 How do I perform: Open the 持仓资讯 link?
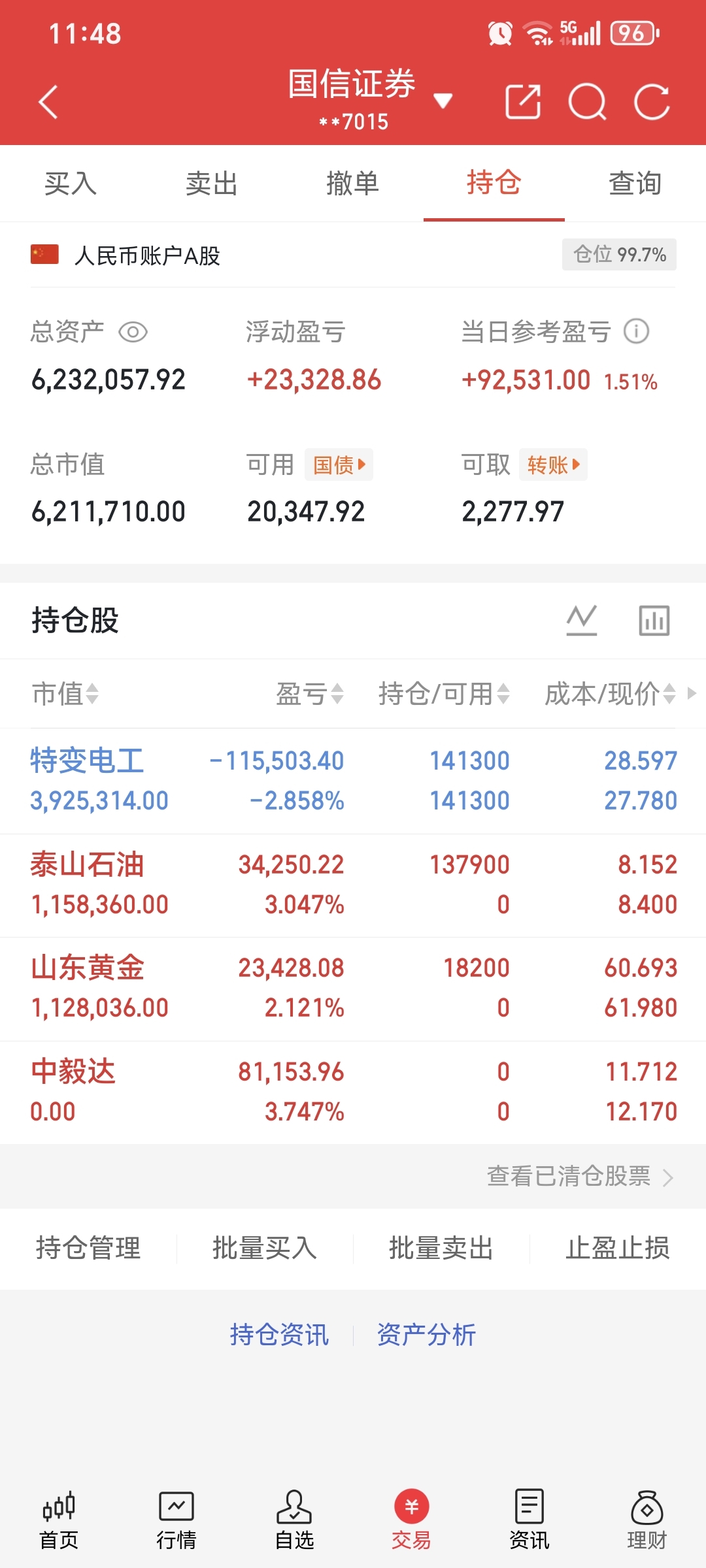(279, 1334)
